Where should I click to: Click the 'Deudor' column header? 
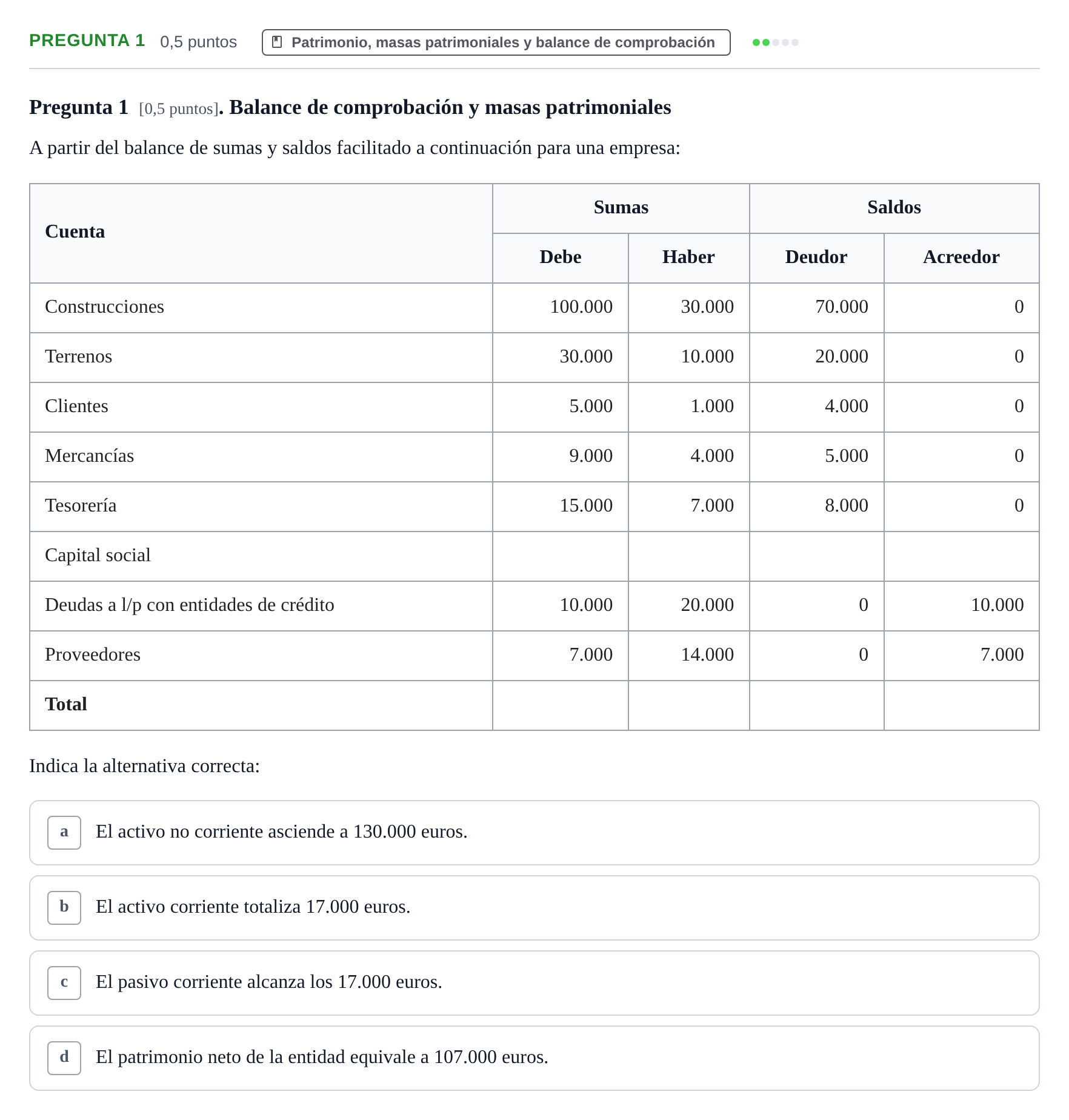pos(816,257)
